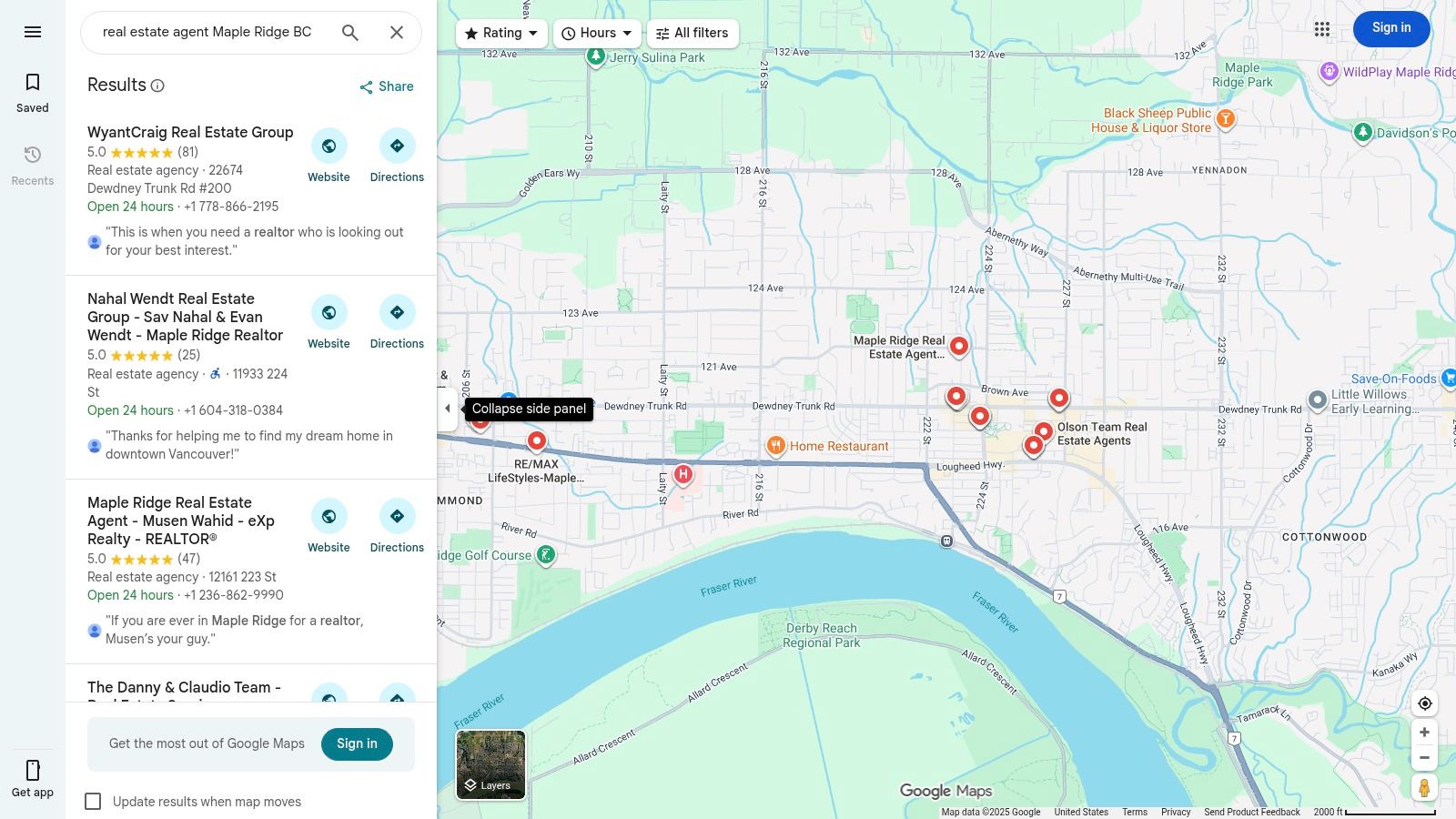This screenshot has width=1456, height=819.
Task: Select the Olson Team Real Estate Agents pin
Action: coord(1044,431)
